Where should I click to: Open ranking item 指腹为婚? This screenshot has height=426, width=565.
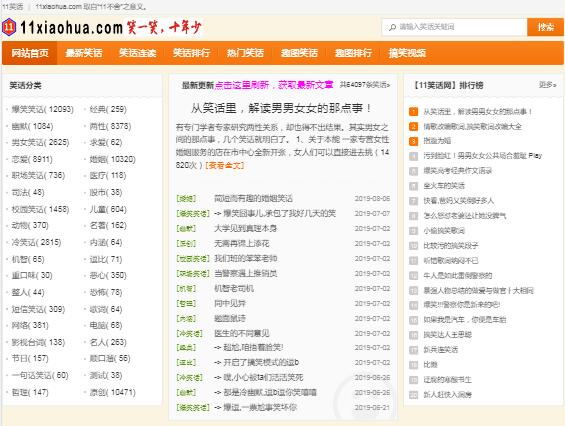click(x=437, y=141)
